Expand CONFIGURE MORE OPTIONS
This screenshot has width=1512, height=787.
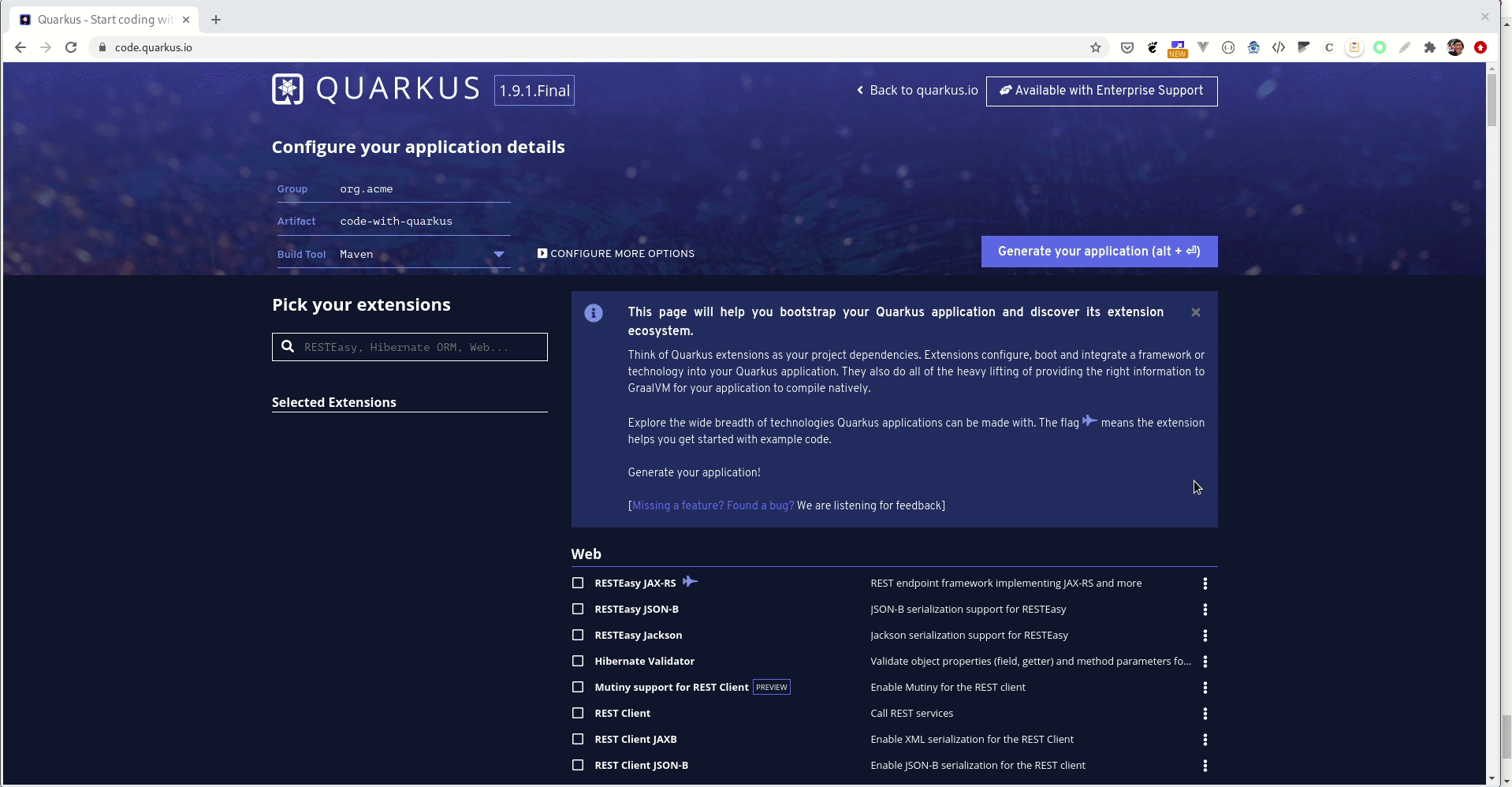(x=616, y=253)
